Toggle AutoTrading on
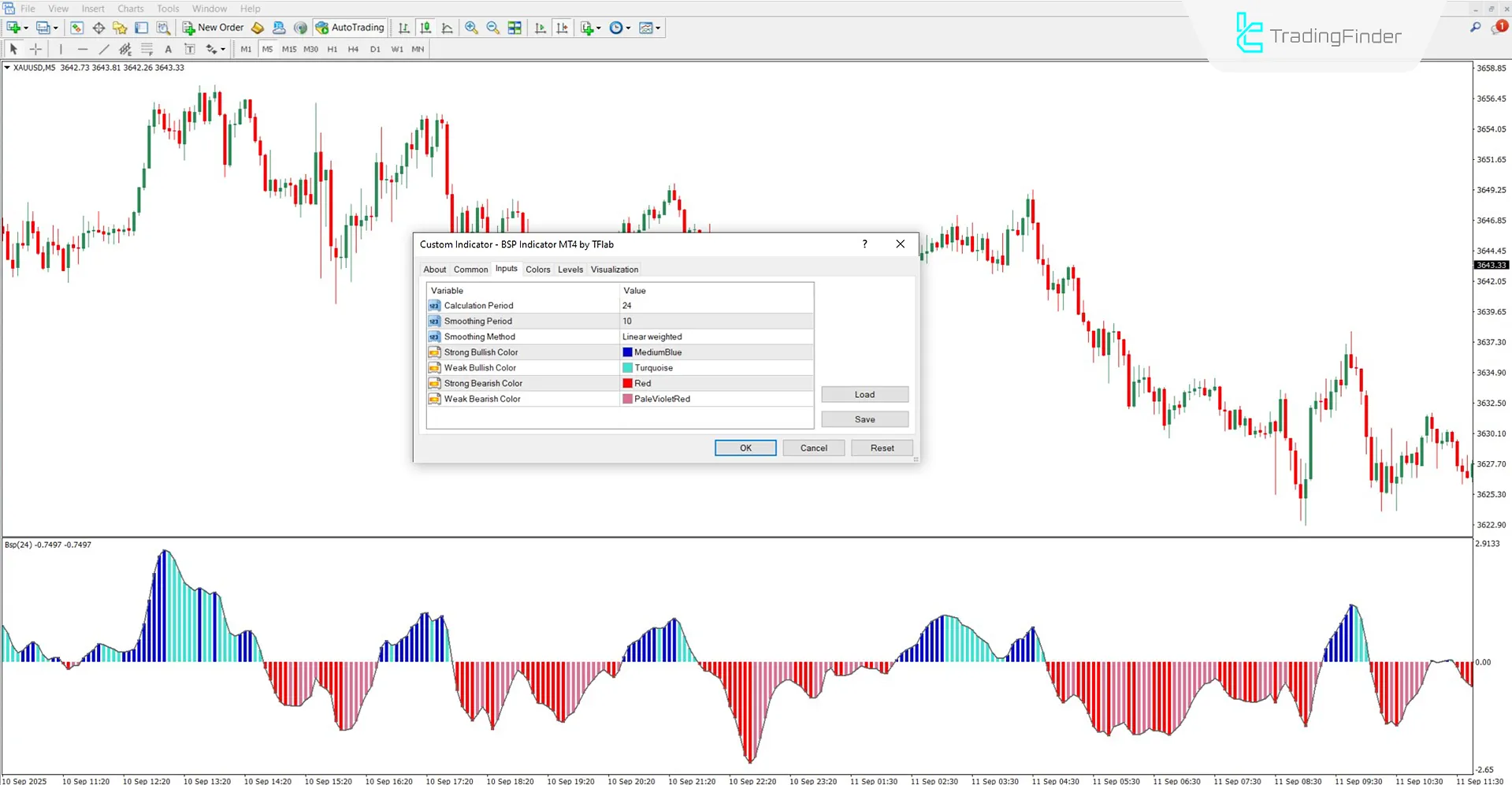 (349, 28)
